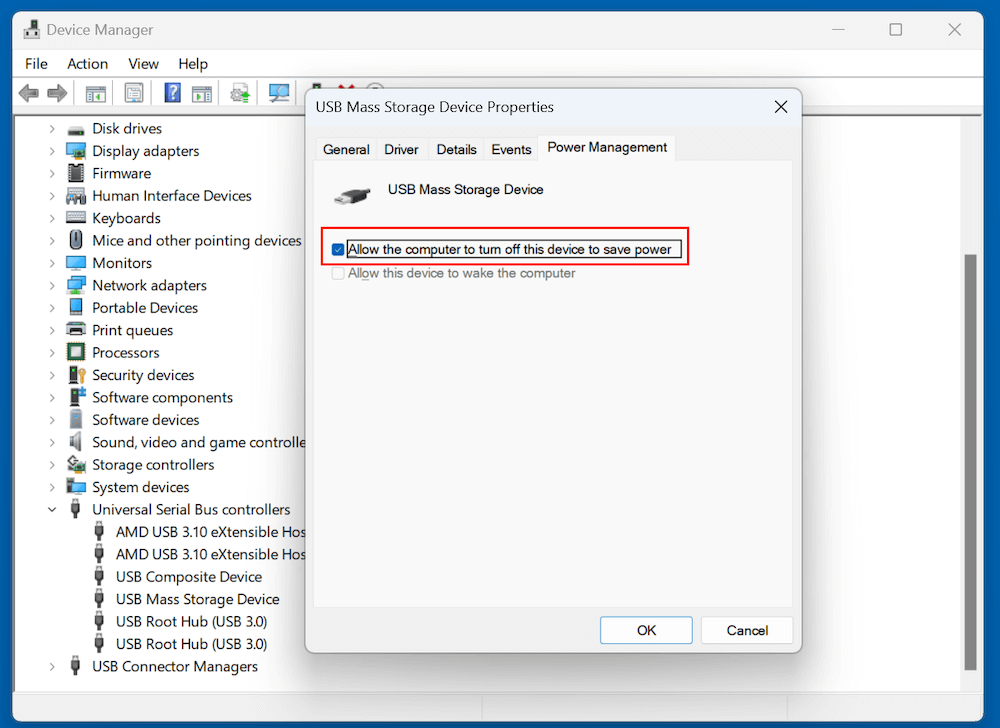Select USB Mass Storage Device in the tree
Screen dimensions: 1000x728
click(x=198, y=599)
